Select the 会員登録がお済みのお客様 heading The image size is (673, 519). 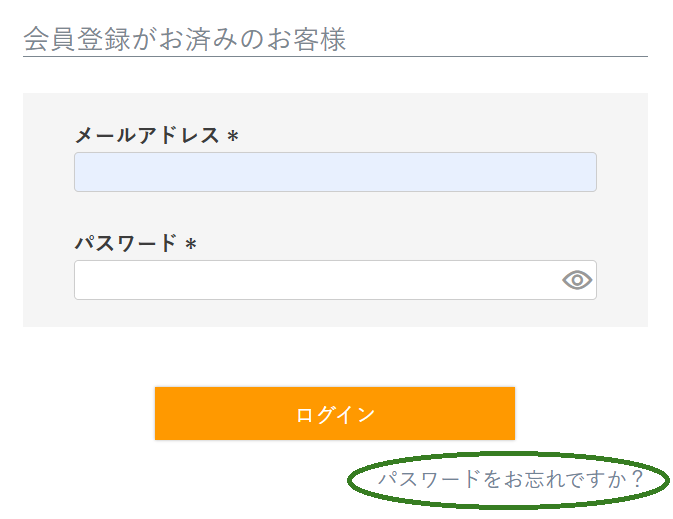click(x=185, y=40)
